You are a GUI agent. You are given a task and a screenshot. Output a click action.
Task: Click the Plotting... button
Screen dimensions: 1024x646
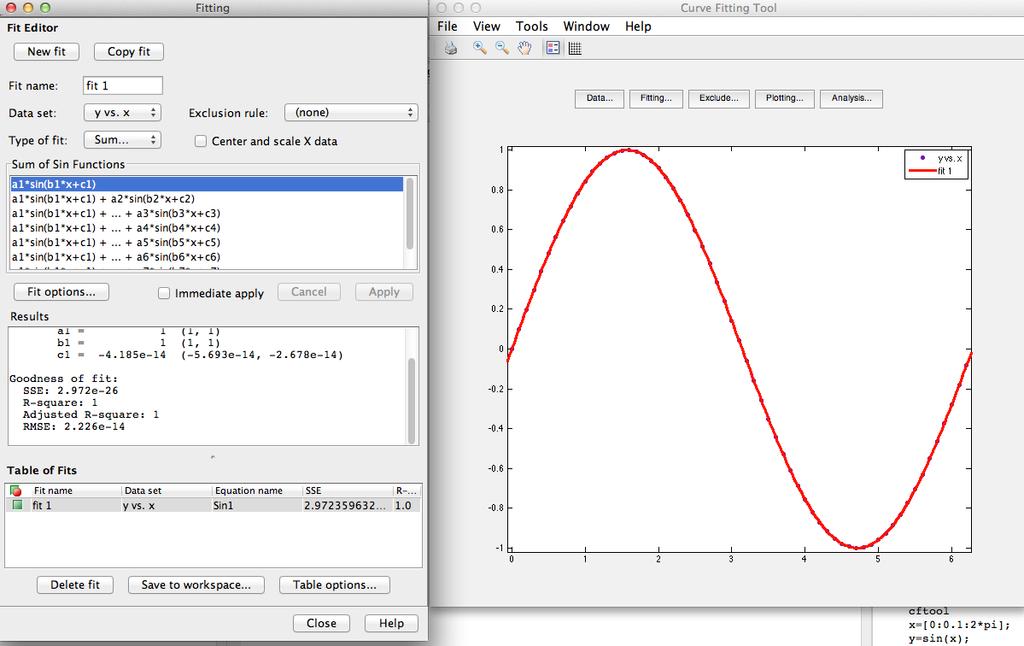pyautogui.click(x=784, y=99)
